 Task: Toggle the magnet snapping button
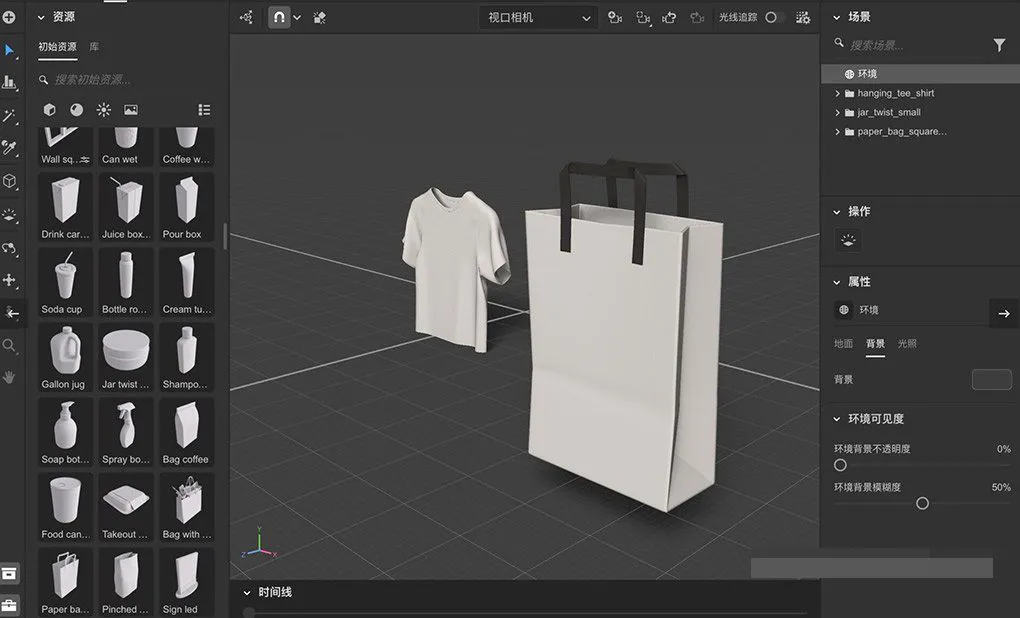pos(279,17)
